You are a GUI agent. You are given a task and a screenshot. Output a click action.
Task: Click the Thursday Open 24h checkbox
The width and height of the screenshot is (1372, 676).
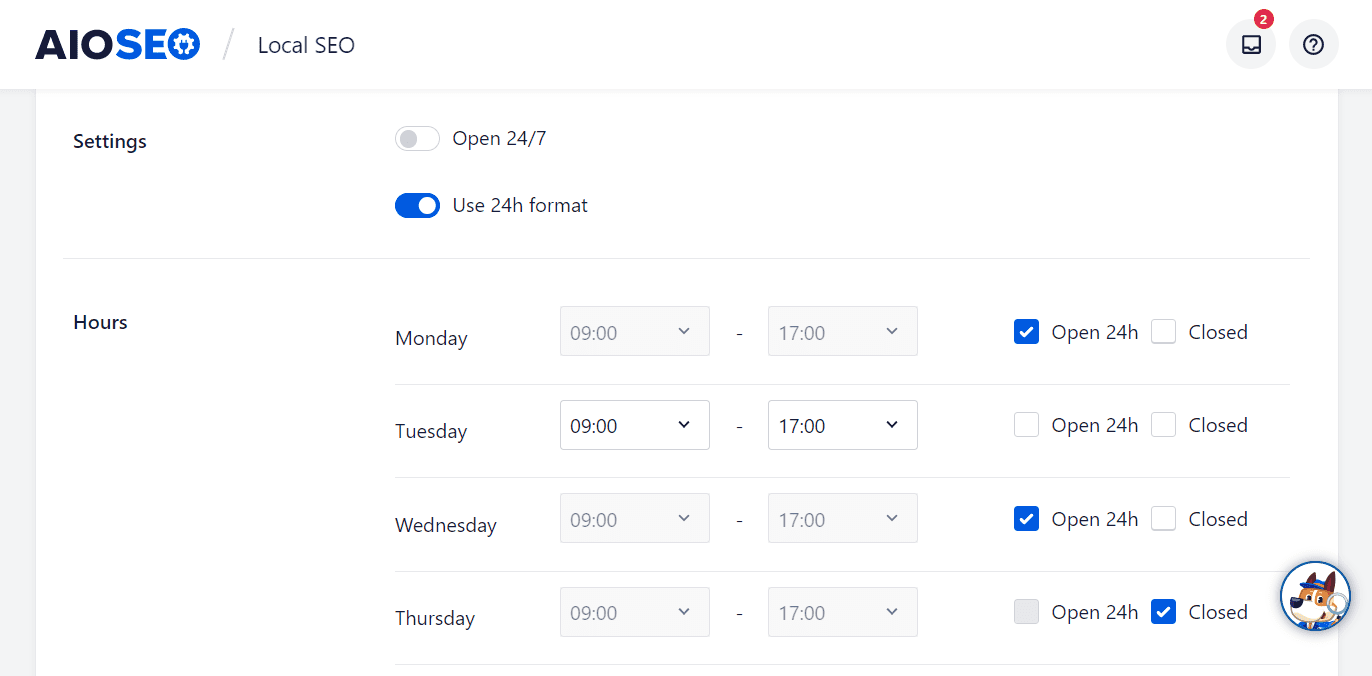tap(1026, 612)
